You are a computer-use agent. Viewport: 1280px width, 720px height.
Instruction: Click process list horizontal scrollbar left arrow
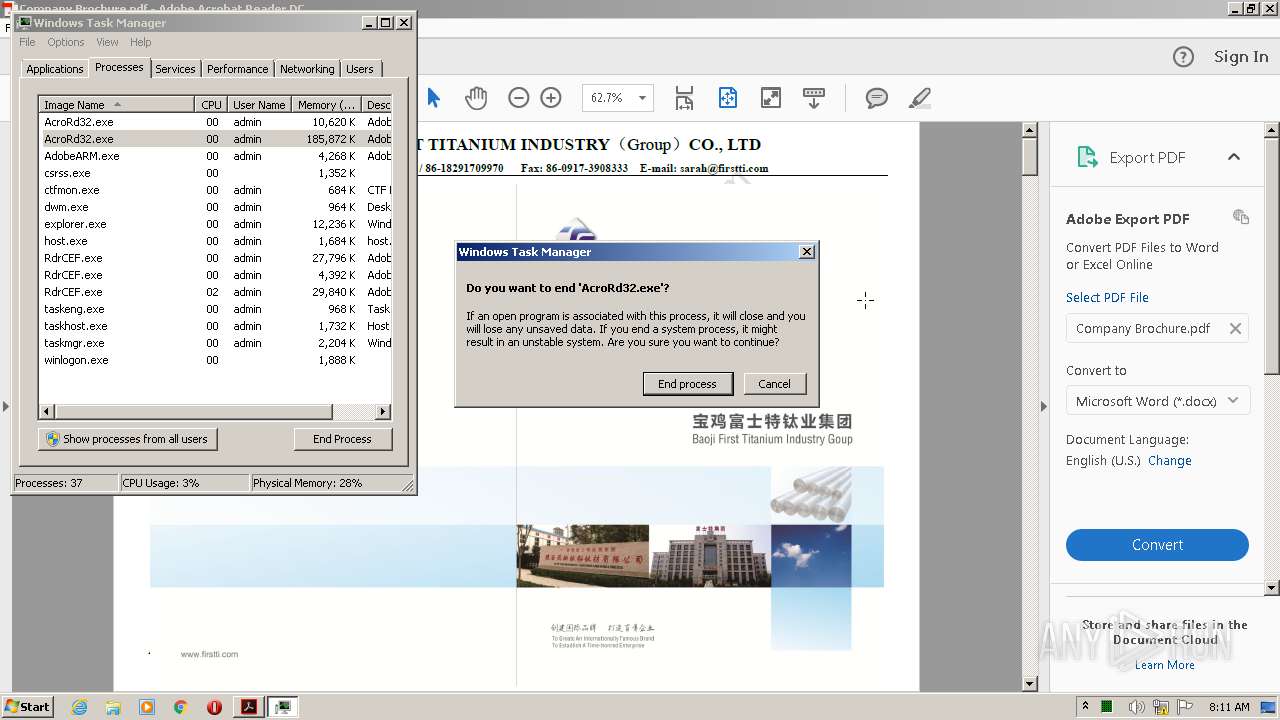tap(46, 411)
